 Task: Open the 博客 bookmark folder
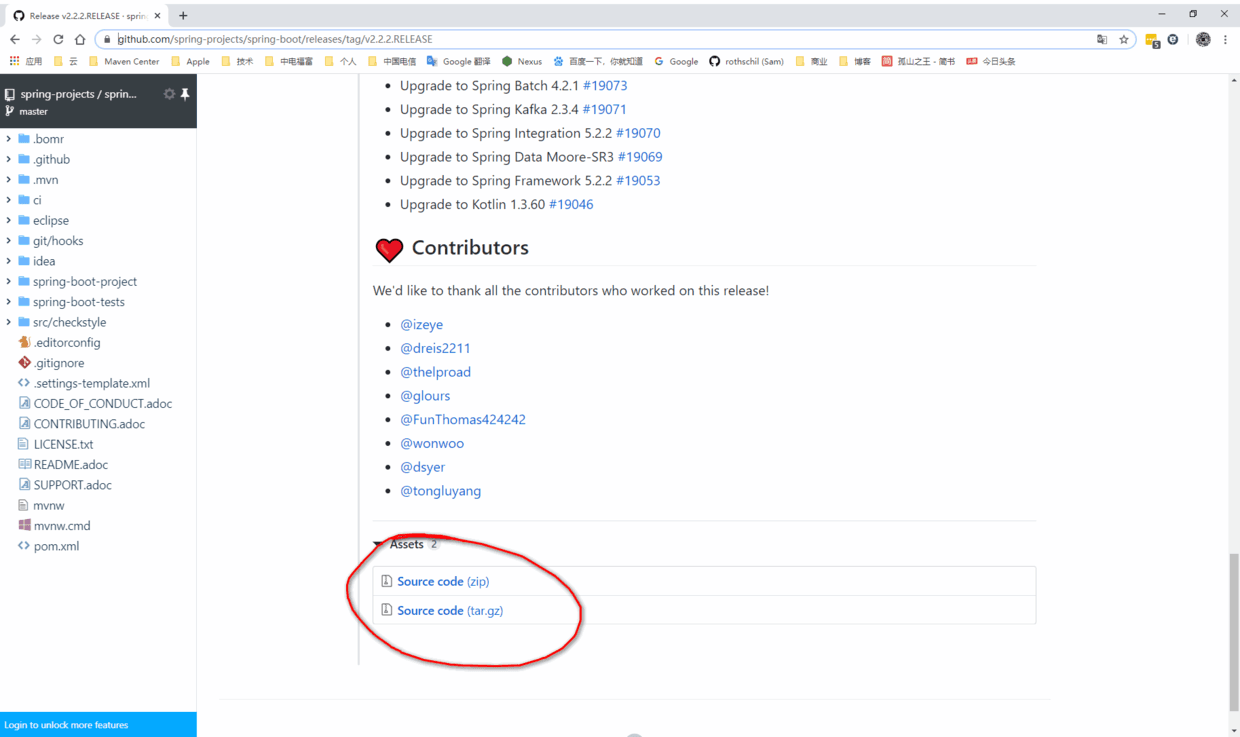[x=855, y=61]
